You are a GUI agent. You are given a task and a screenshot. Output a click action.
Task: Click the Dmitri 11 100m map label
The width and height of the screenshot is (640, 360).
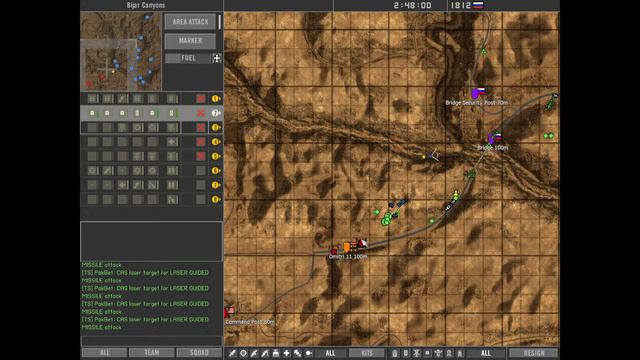[x=348, y=256]
